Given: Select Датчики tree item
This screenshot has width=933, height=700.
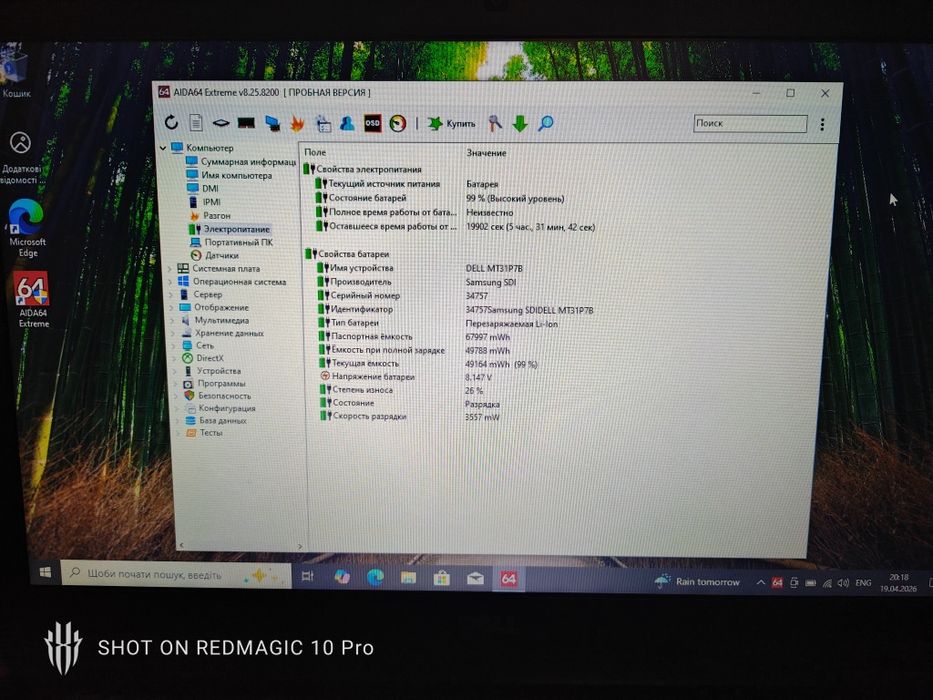Looking at the screenshot, I should point(215,255).
